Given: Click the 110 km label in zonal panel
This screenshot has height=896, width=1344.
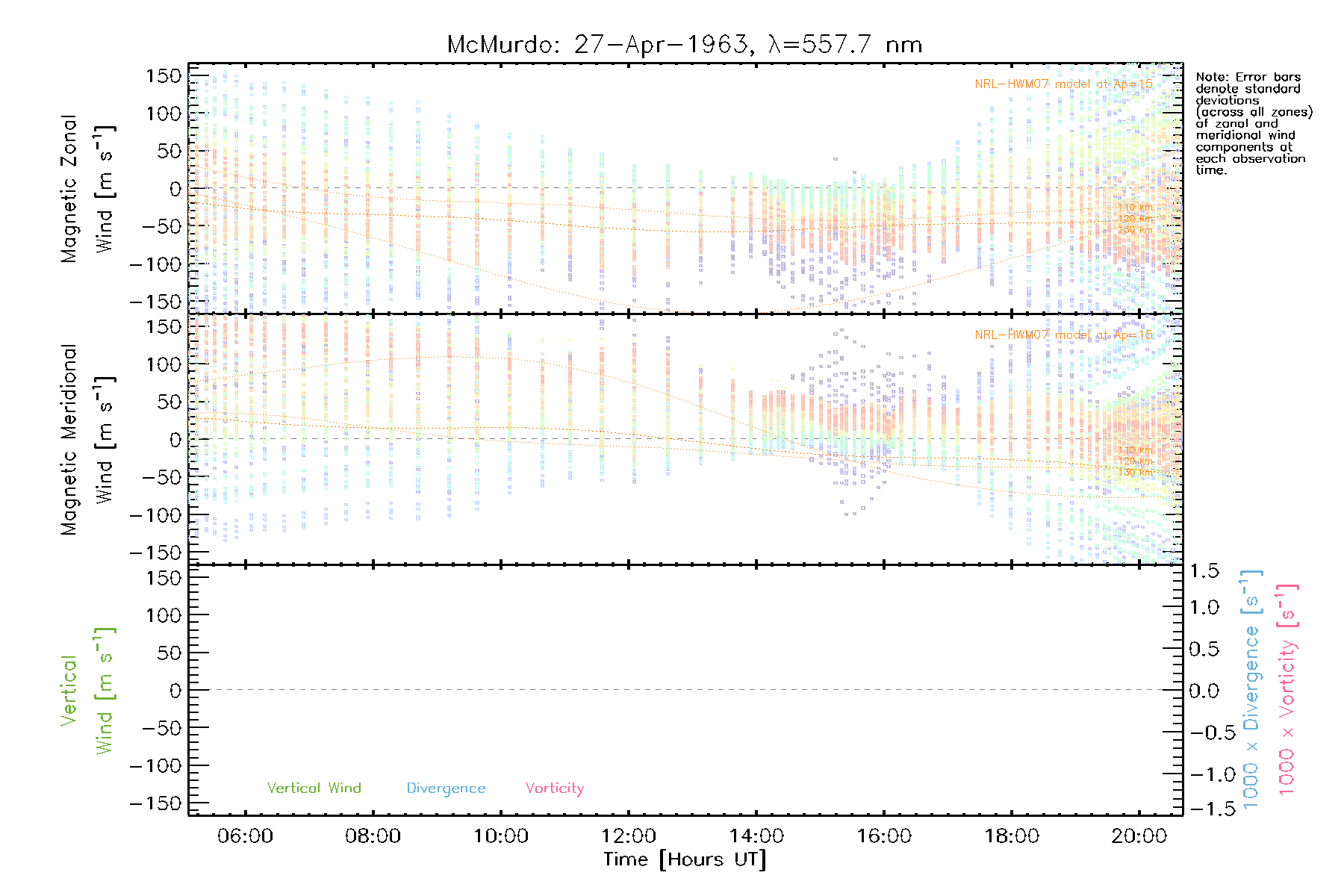Looking at the screenshot, I should (1135, 208).
